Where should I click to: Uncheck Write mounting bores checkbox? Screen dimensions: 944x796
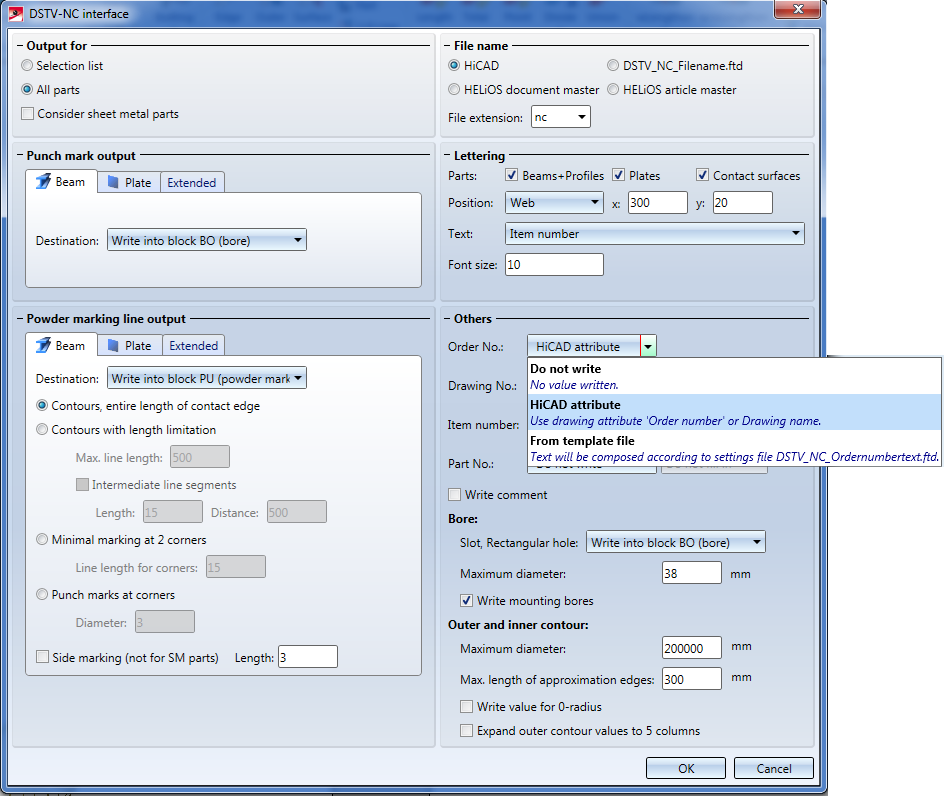(467, 600)
